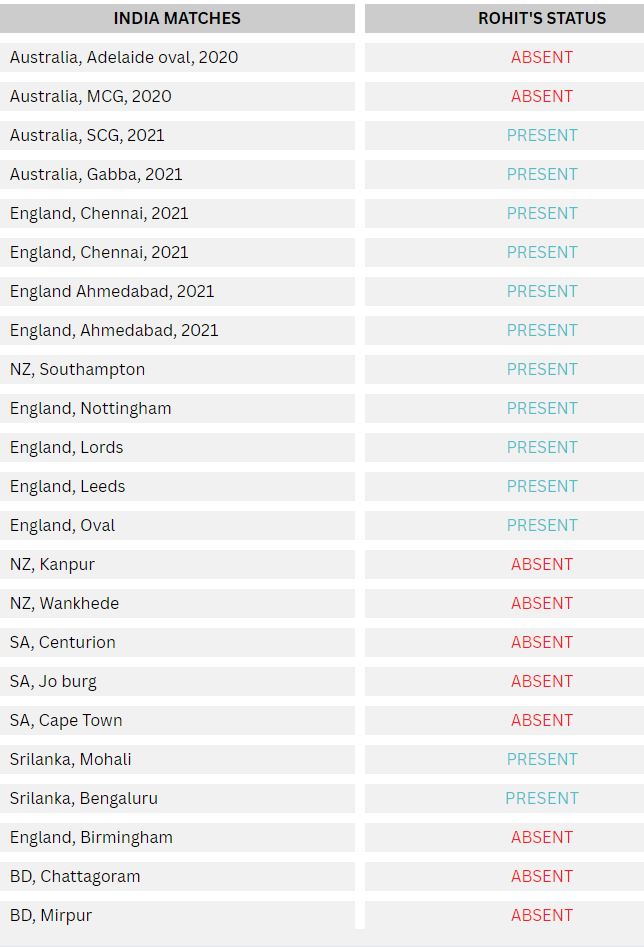Select the Australia, Adelaide oval, 2020 row
This screenshot has width=644, height=947.
coord(177,57)
